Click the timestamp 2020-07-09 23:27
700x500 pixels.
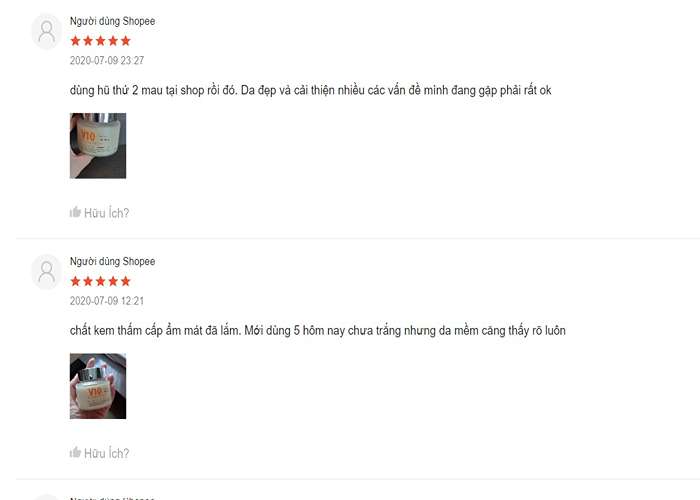[107, 60]
